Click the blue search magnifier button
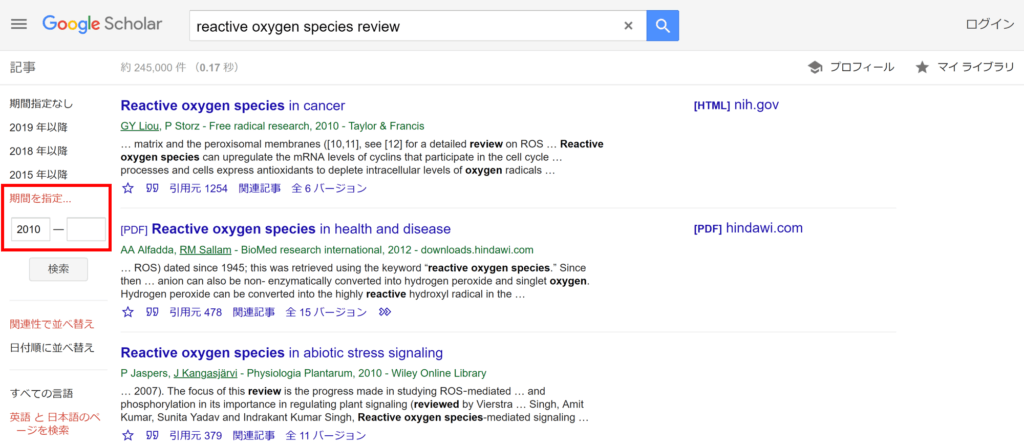Screen dimensions: 1024x444 (x=662, y=26)
